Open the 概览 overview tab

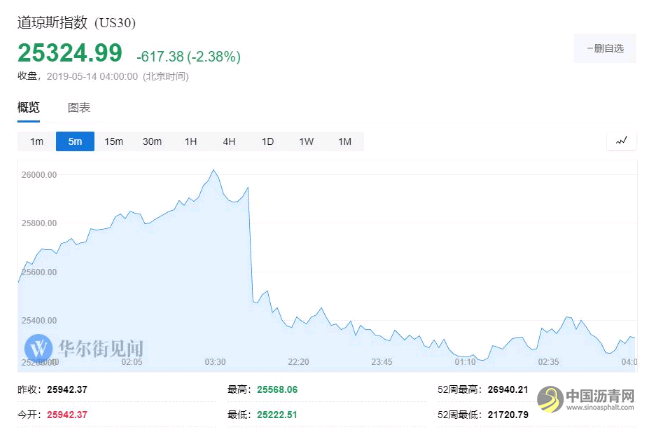click(28, 108)
